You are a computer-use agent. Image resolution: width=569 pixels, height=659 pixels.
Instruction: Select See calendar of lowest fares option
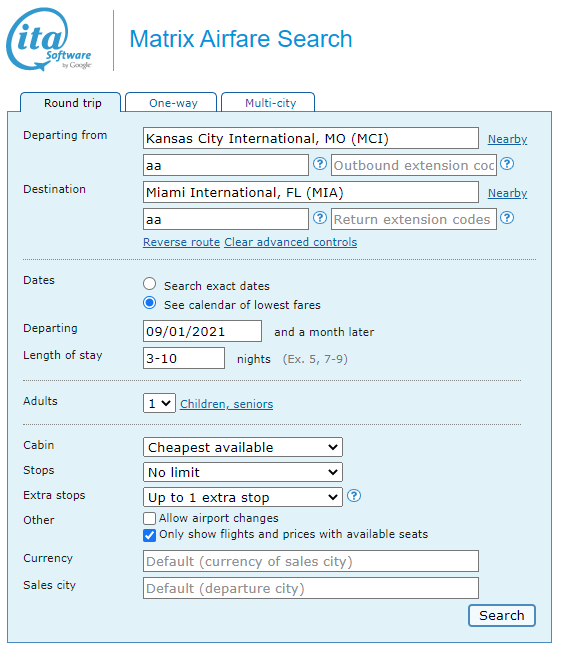(150, 303)
